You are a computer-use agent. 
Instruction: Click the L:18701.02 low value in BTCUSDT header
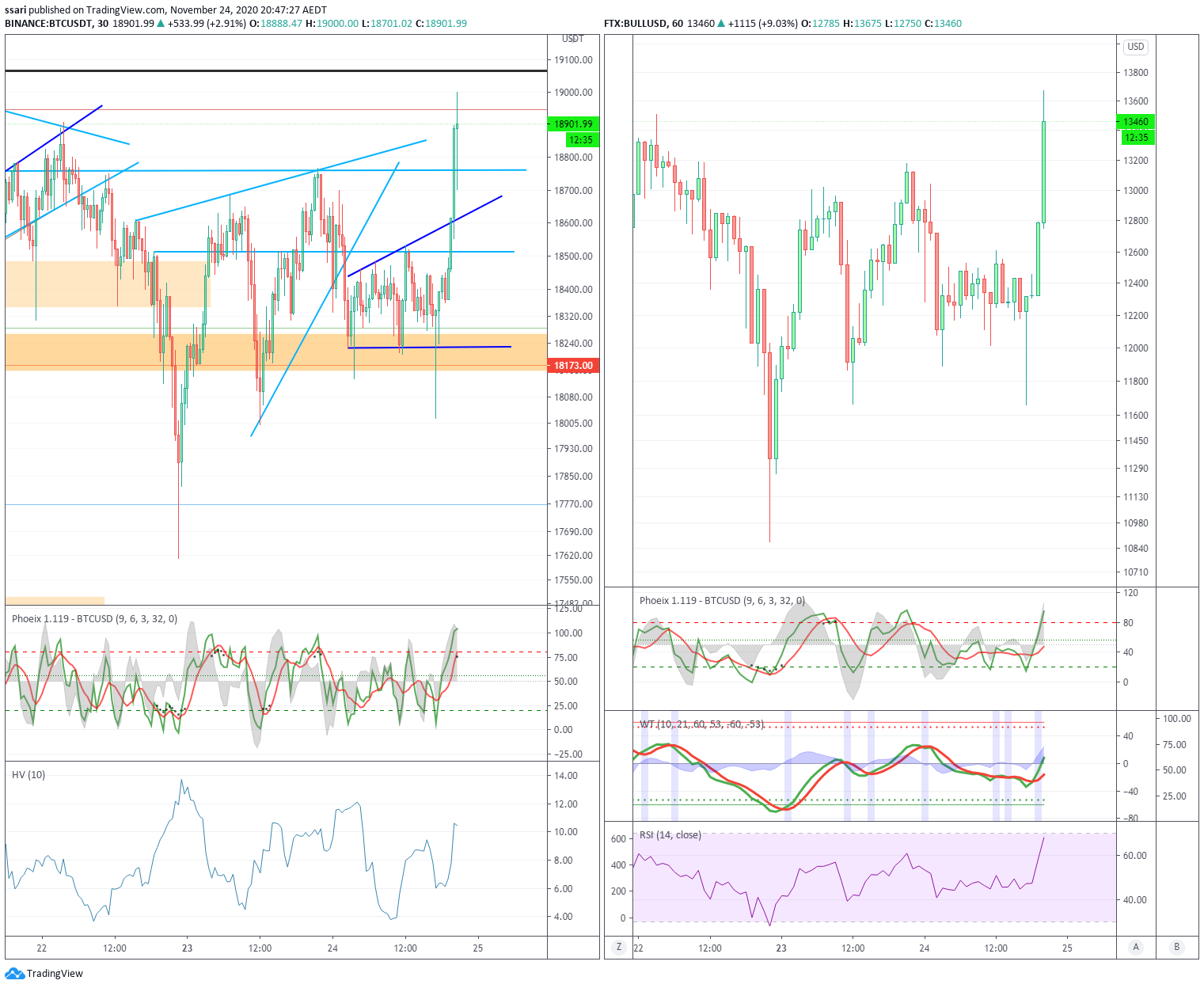point(387,24)
